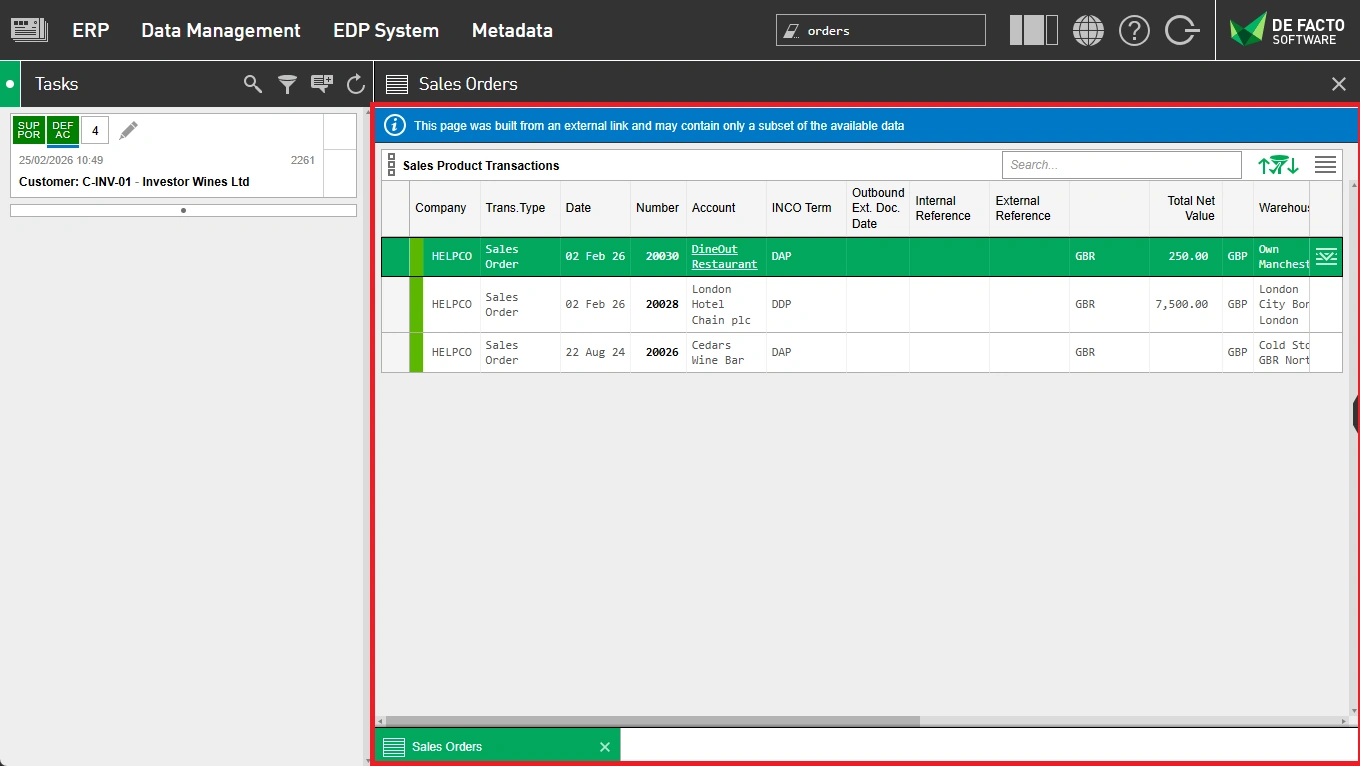1360x766 pixels.
Task: Open the DineOut Restaurant account link
Action: [724, 256]
